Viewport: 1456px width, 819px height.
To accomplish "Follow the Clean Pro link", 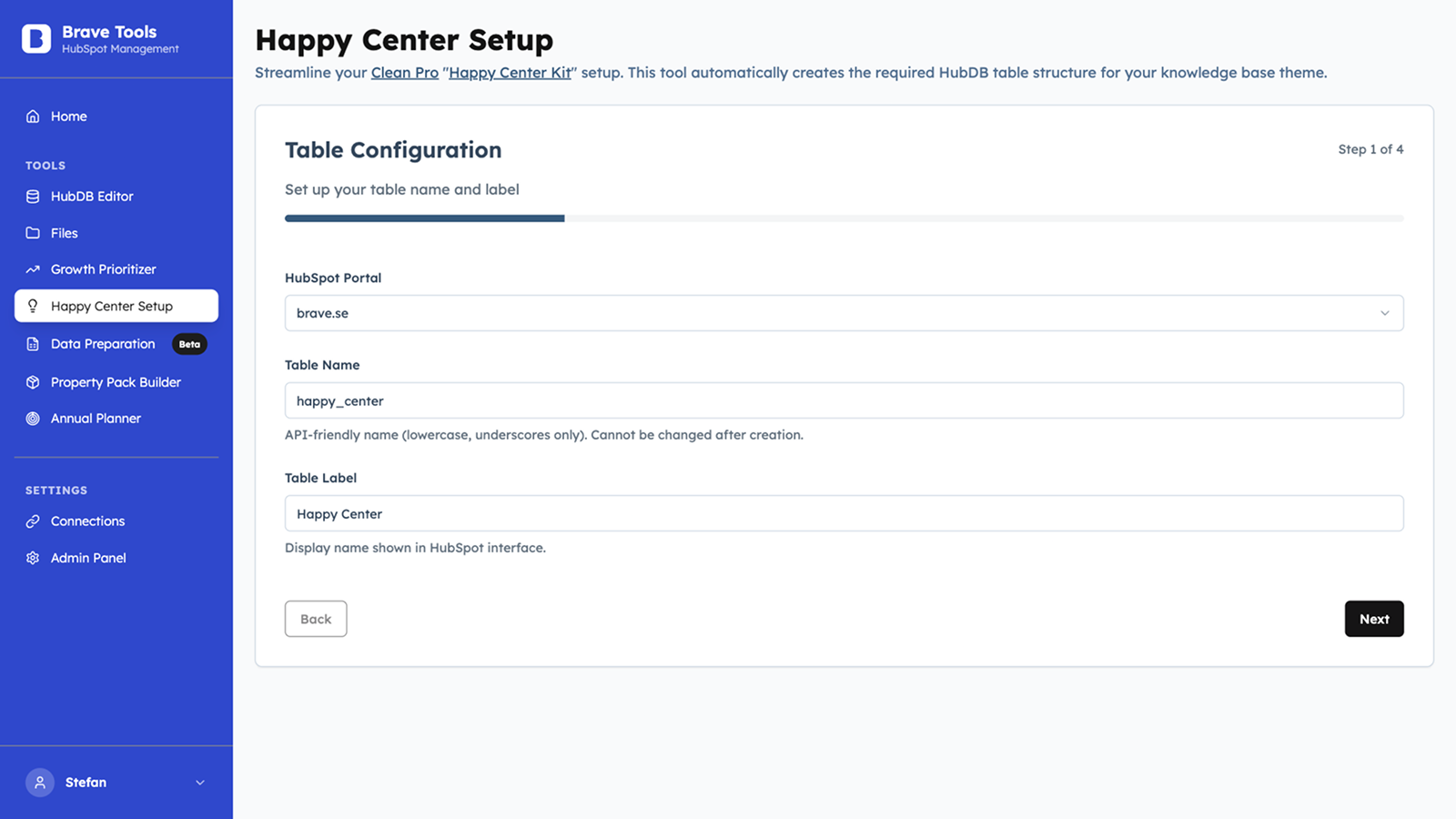I will click(x=404, y=73).
